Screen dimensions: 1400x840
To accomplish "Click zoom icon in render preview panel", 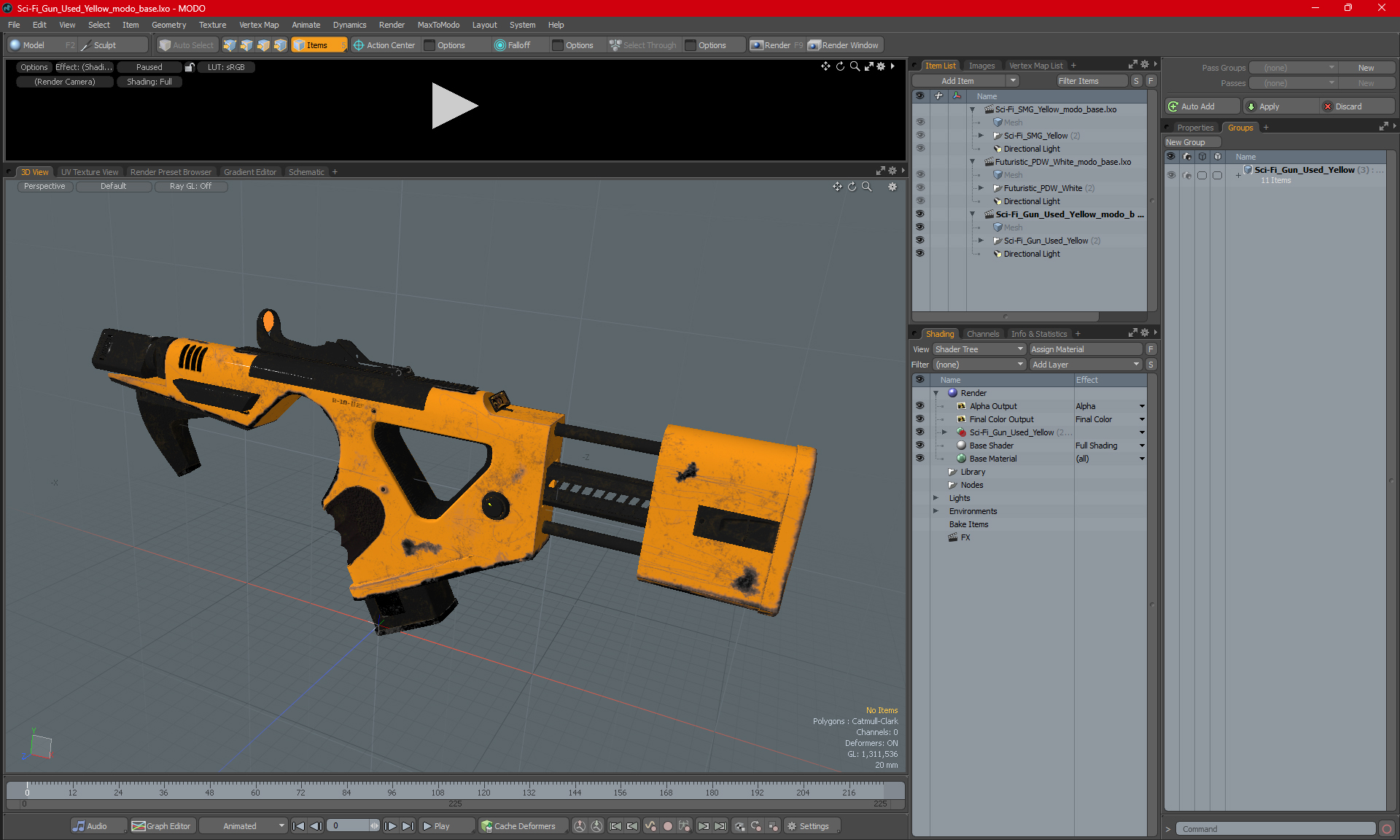I will point(855,66).
